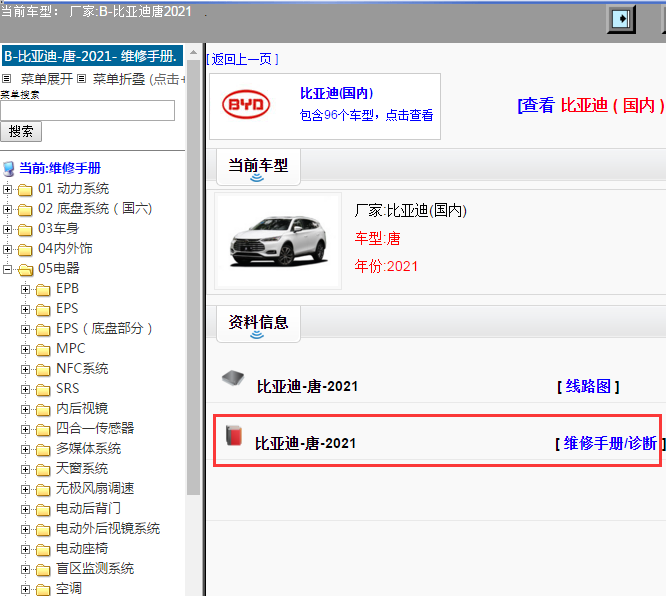The image size is (666, 596).
Task: Click the red repair manual book icon
Action: pyautogui.click(x=234, y=435)
